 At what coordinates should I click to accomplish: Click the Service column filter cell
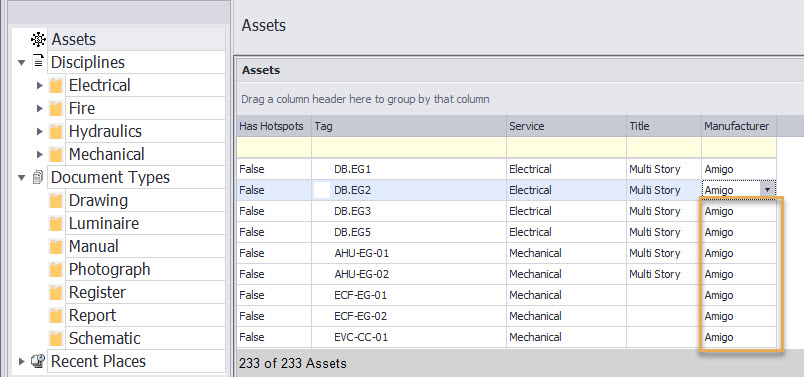pos(566,147)
